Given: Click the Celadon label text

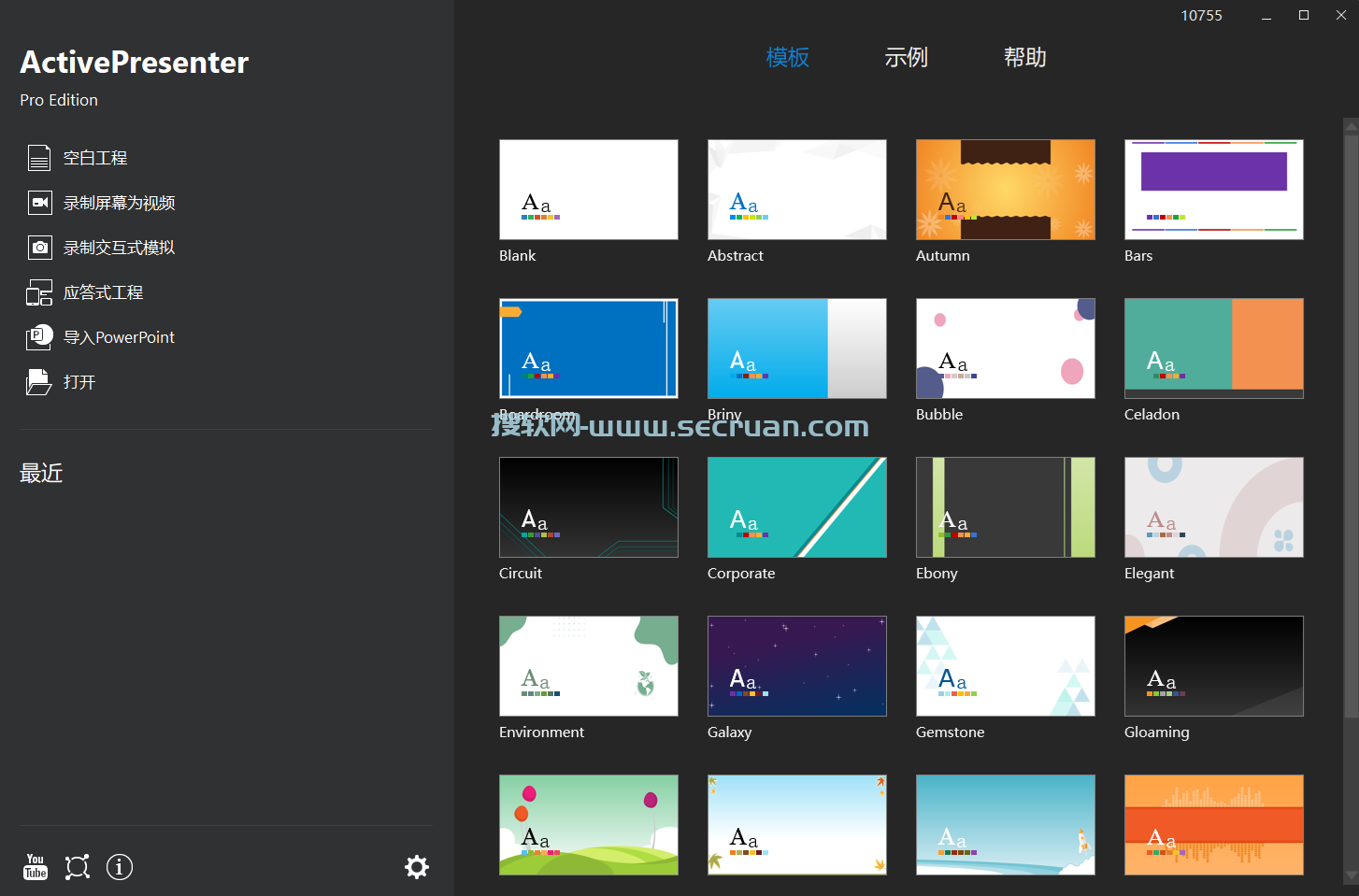Looking at the screenshot, I should 1152,415.
